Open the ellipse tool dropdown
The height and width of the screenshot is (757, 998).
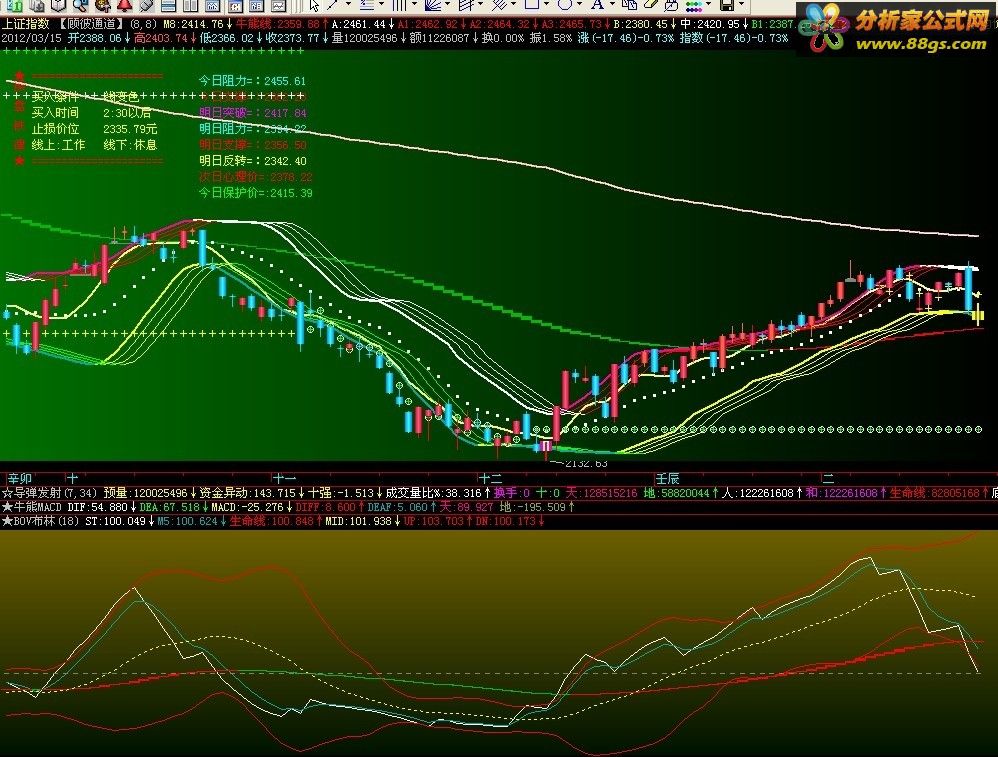coord(579,4)
